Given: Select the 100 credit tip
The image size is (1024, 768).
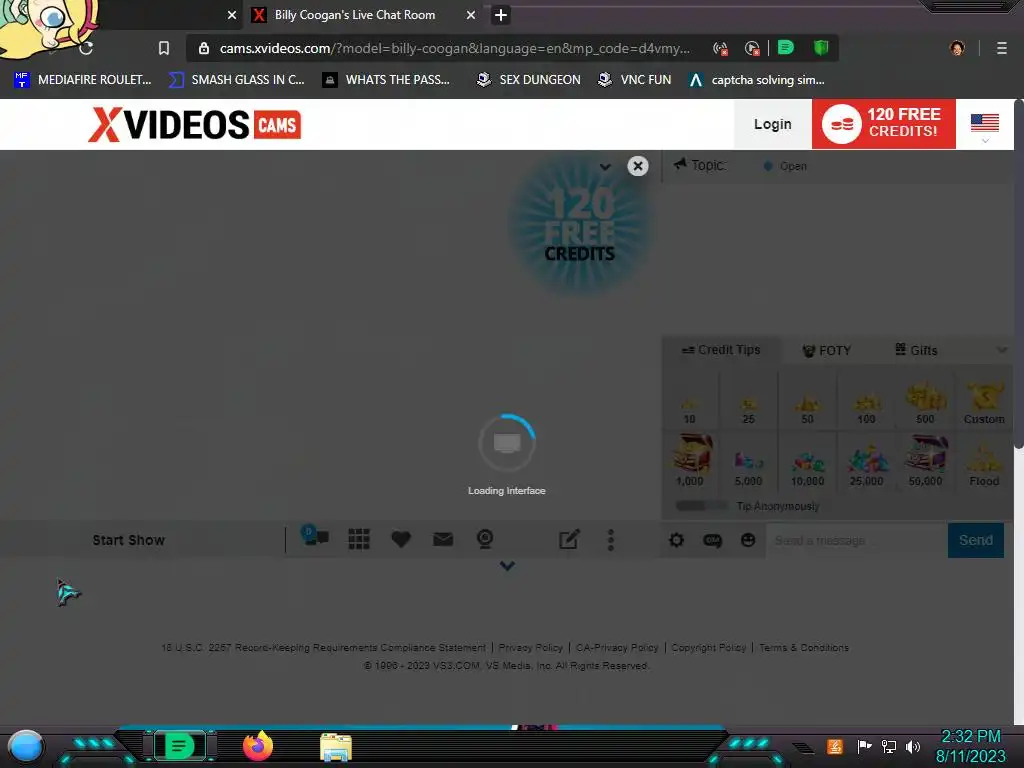Looking at the screenshot, I should click(867, 402).
